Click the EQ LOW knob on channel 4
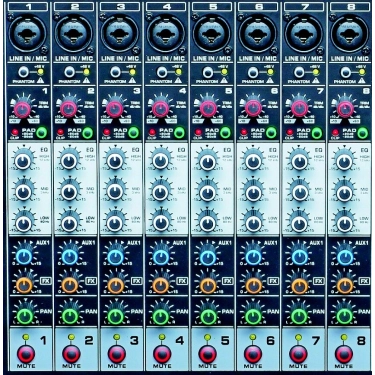Viewport: 375px width, 375px height. point(161,223)
